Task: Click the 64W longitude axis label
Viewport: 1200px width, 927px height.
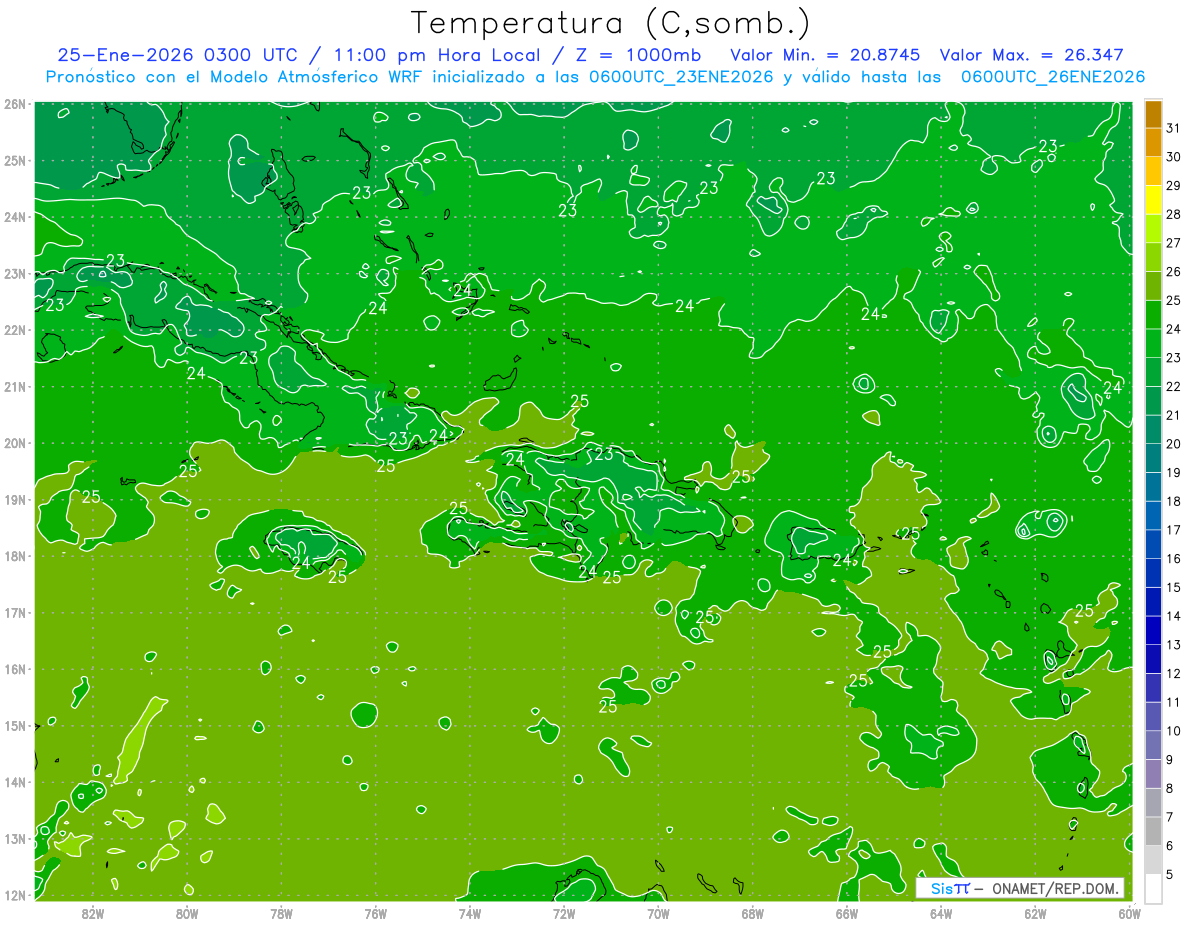Action: (x=941, y=913)
